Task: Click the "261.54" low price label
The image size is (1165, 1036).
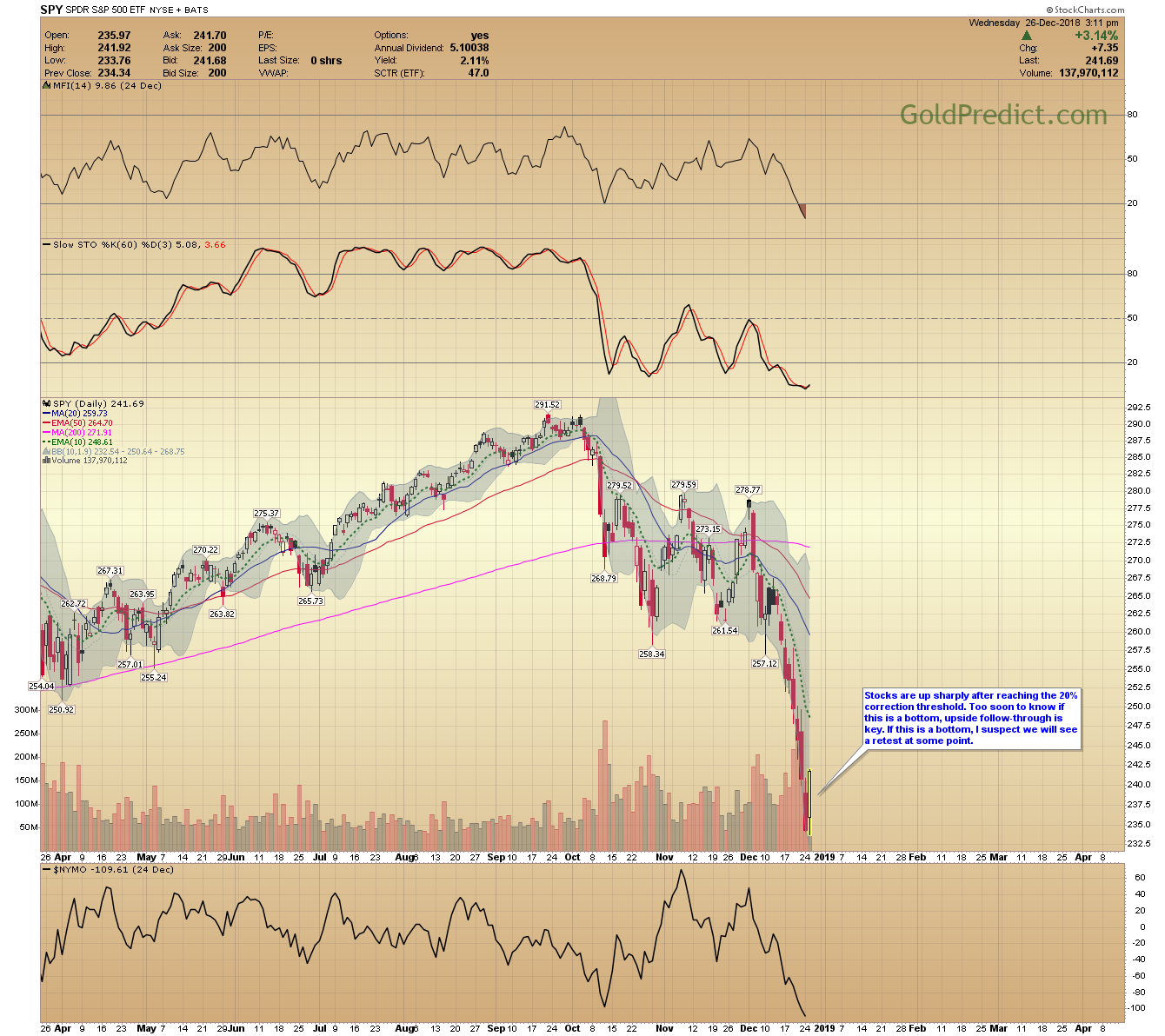Action: 725,631
